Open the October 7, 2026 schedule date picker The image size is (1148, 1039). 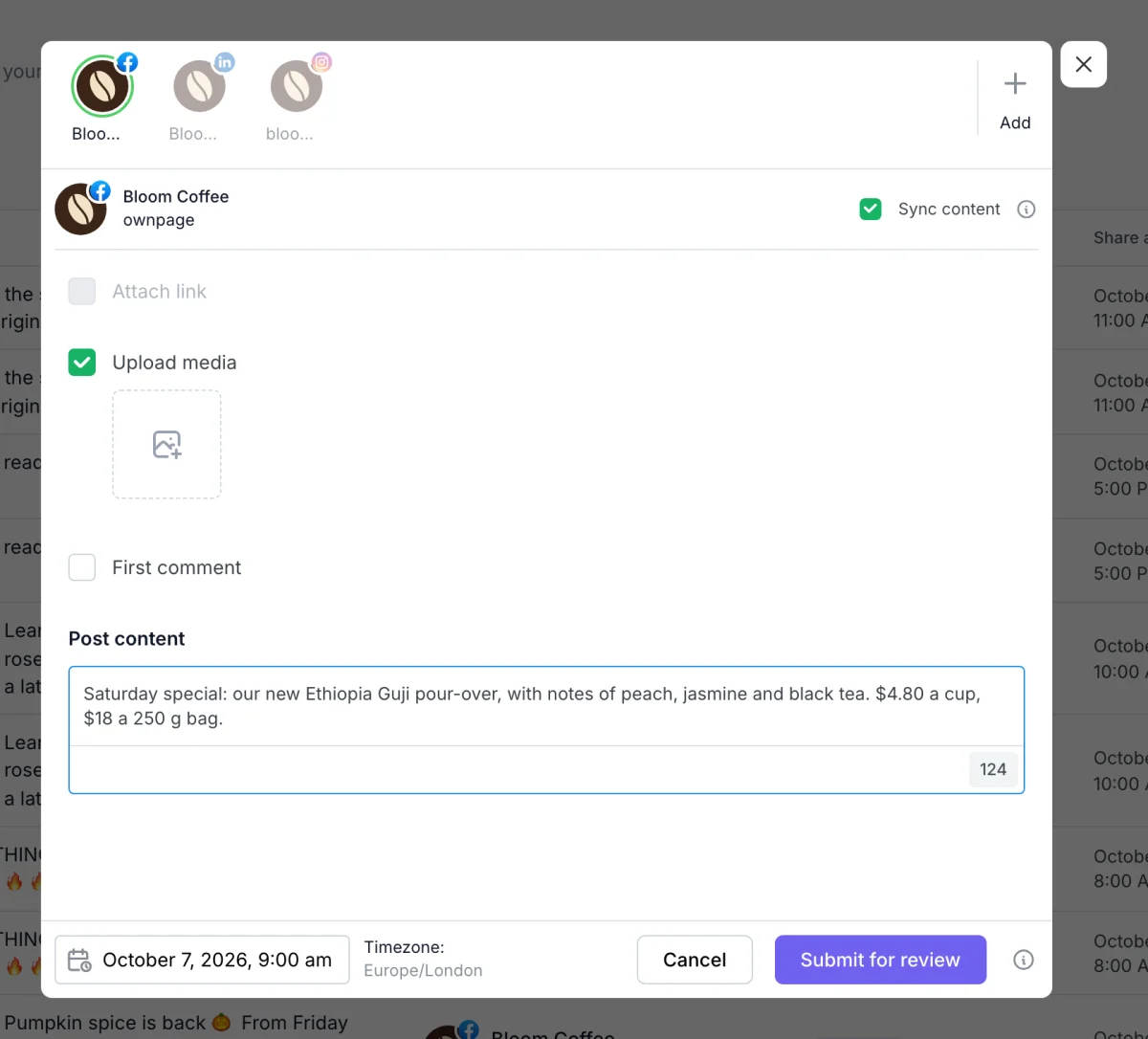point(202,960)
